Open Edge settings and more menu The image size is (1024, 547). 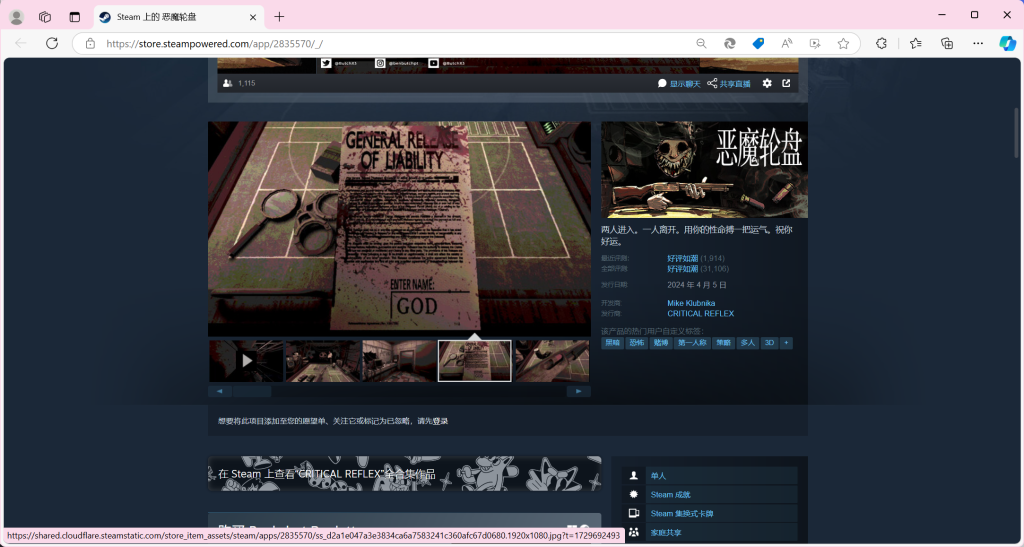(x=978, y=44)
